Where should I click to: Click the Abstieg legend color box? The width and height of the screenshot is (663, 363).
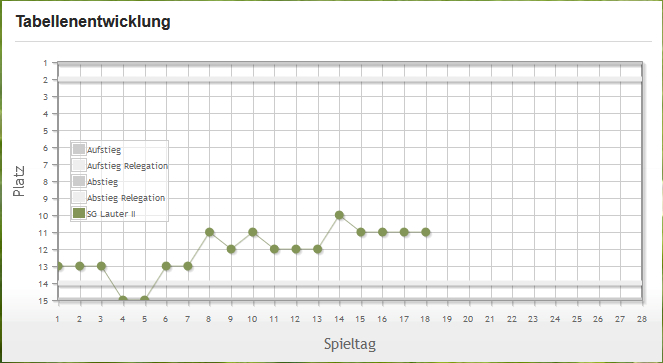click(79, 181)
